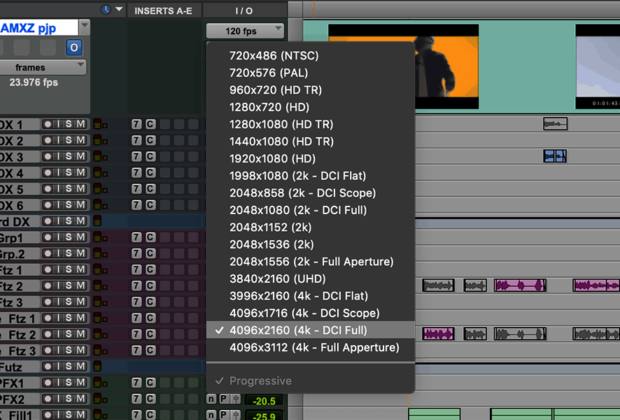Click the P button on PFX2 track
This screenshot has width=620, height=420.
(x=224, y=399)
